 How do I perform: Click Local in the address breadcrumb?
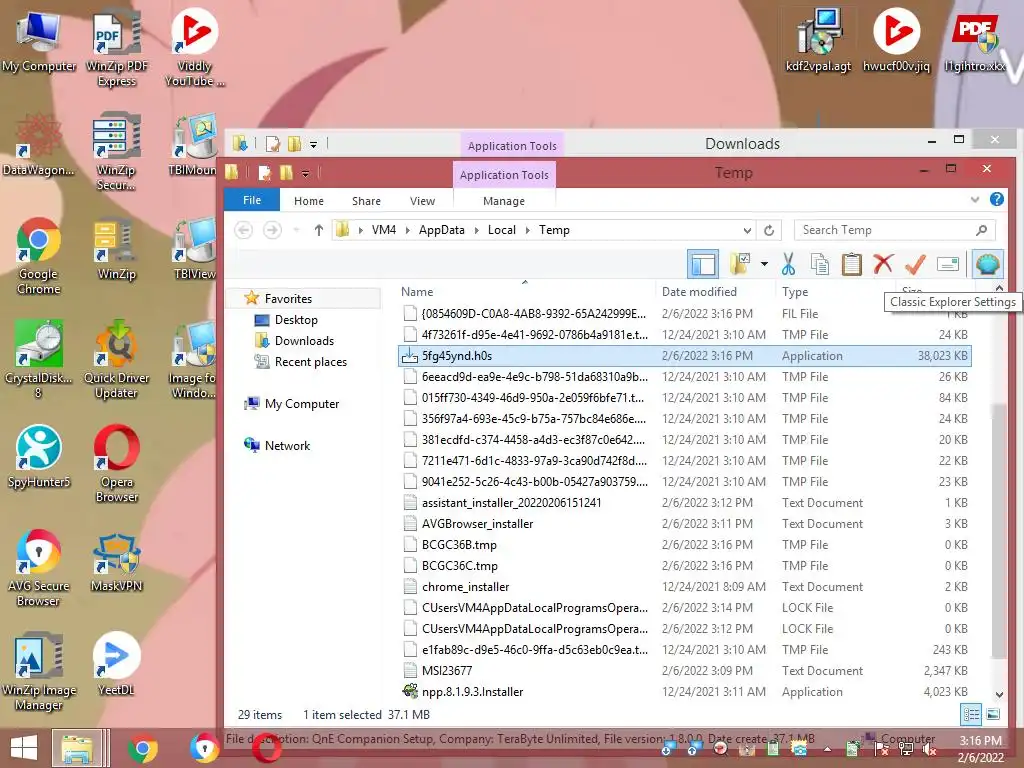coord(502,230)
